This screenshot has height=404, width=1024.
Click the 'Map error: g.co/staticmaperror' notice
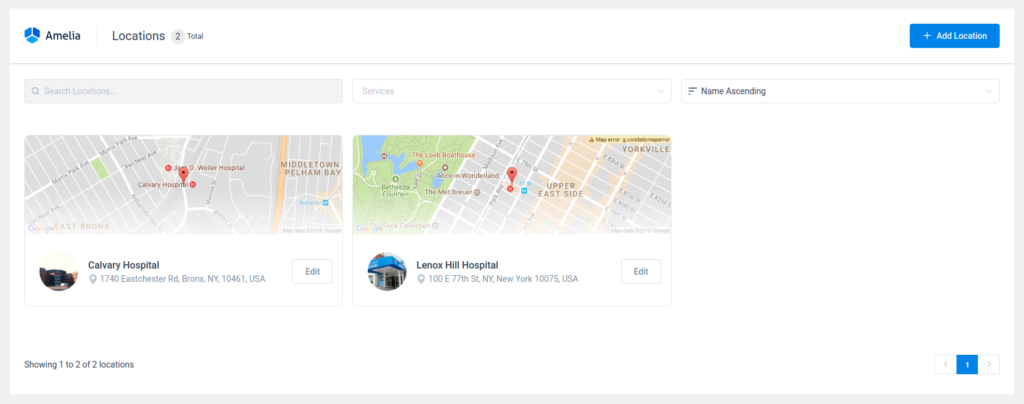(x=630, y=140)
